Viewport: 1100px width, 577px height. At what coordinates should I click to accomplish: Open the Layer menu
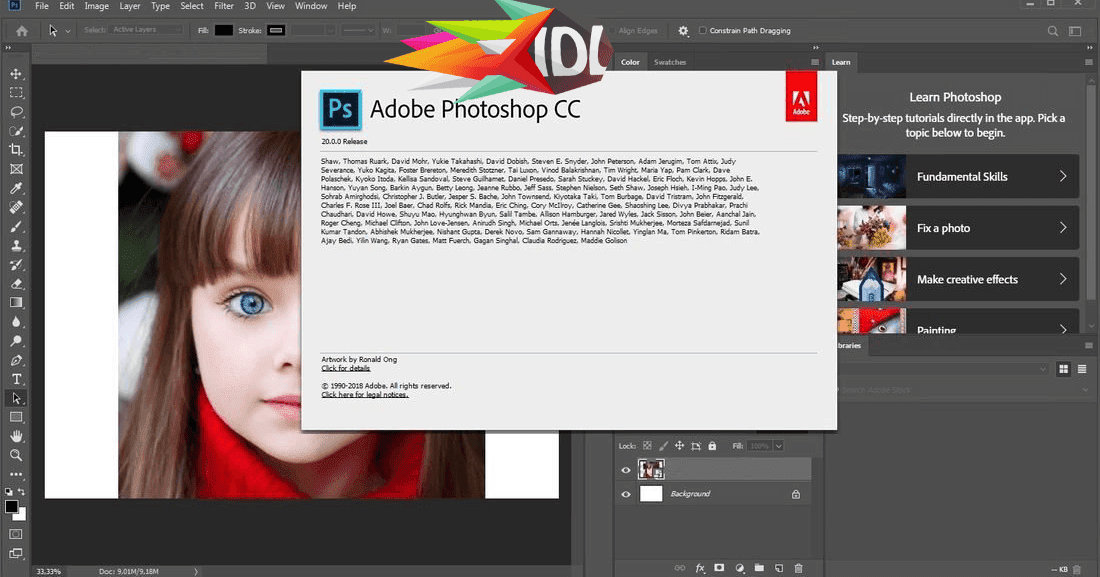point(130,6)
